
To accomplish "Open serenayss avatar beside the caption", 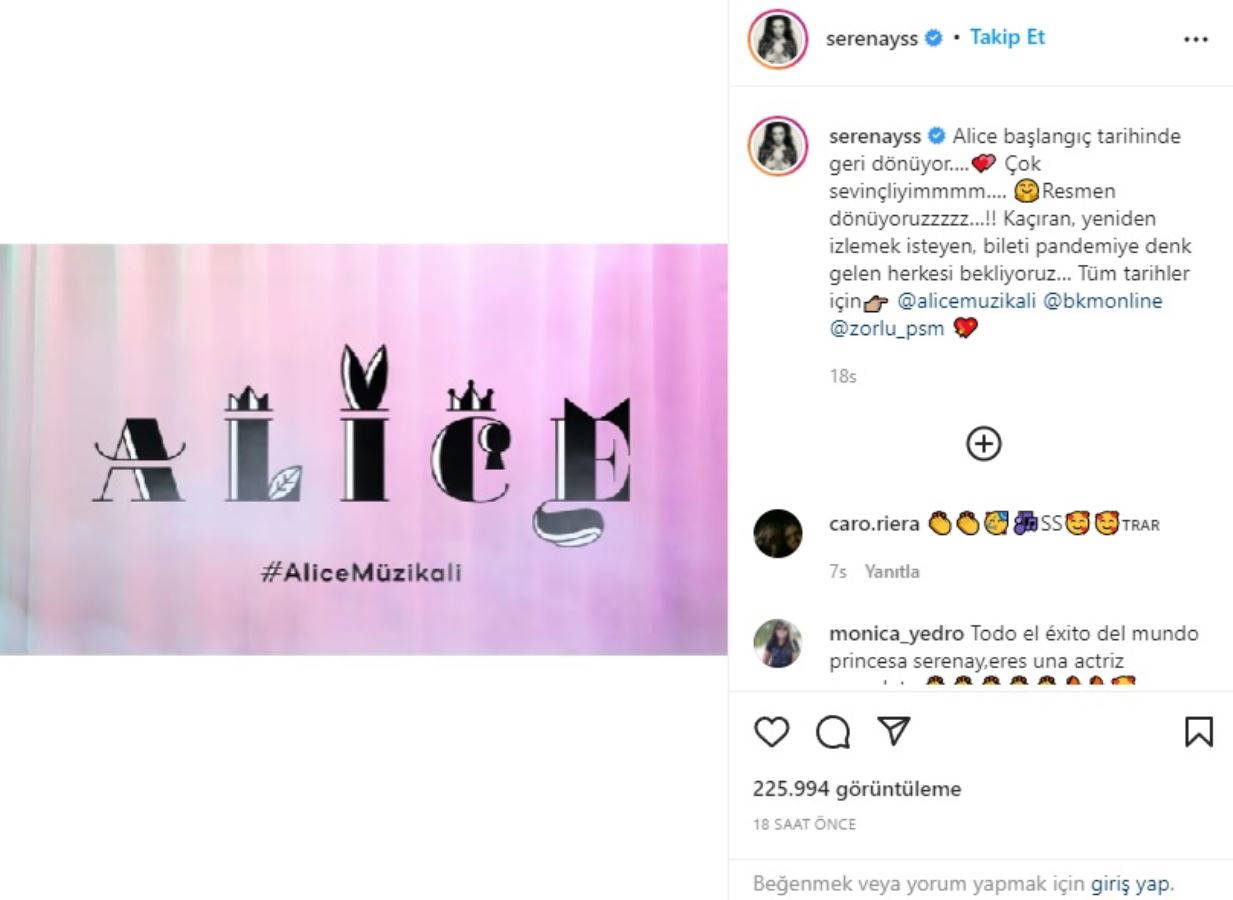I will tap(777, 146).
